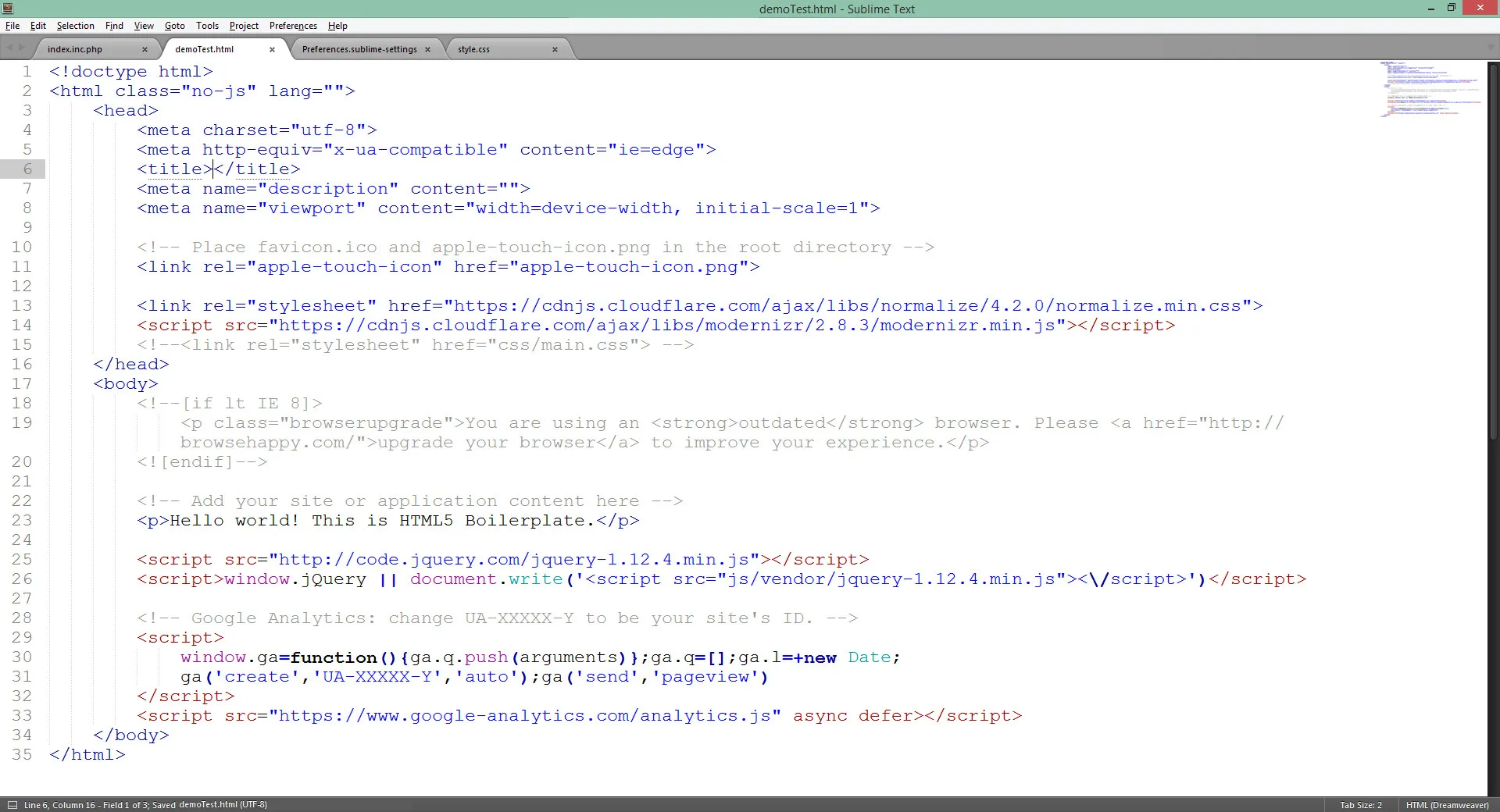Click the "[if lt IE 8]" conditional comment
The image size is (1500, 812).
coord(230,404)
